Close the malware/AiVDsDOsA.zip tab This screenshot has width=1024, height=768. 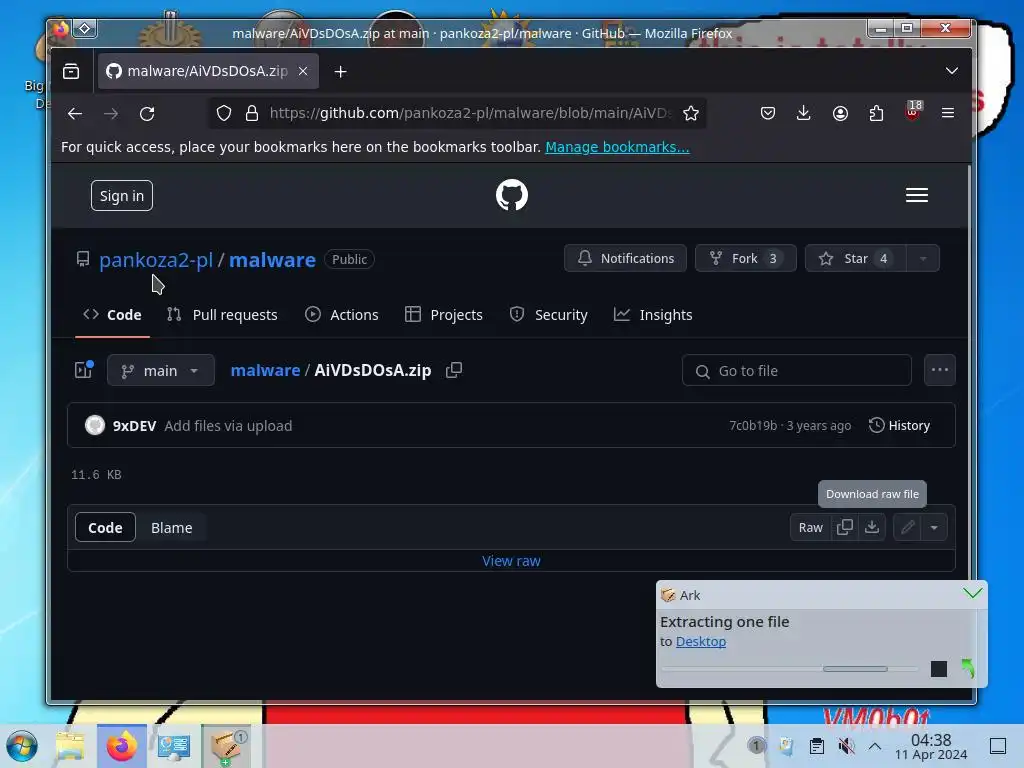[303, 71]
